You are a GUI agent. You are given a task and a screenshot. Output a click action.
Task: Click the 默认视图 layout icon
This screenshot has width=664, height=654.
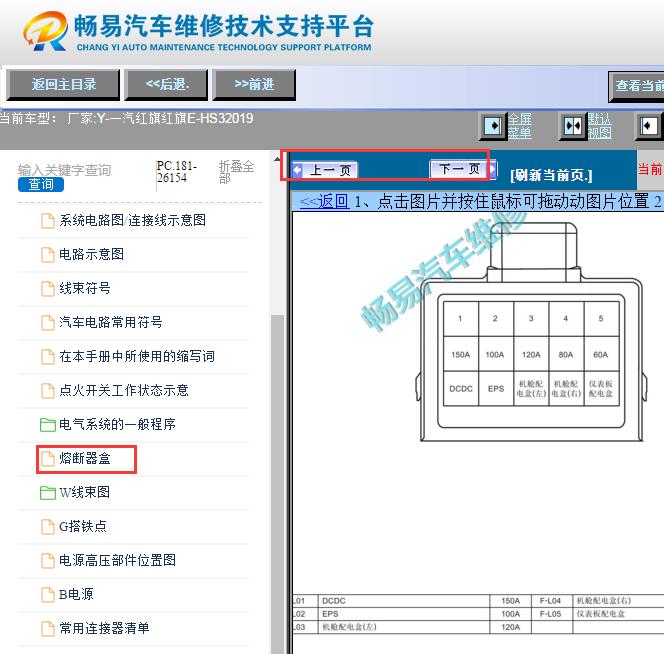[x=573, y=126]
